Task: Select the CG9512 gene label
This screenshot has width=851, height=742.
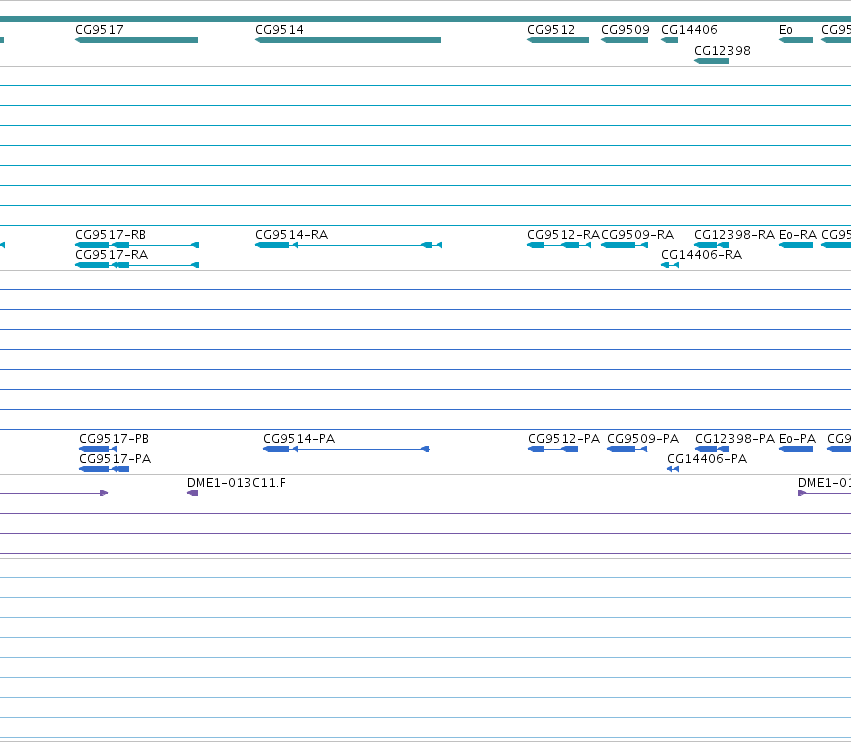Action: click(x=551, y=30)
